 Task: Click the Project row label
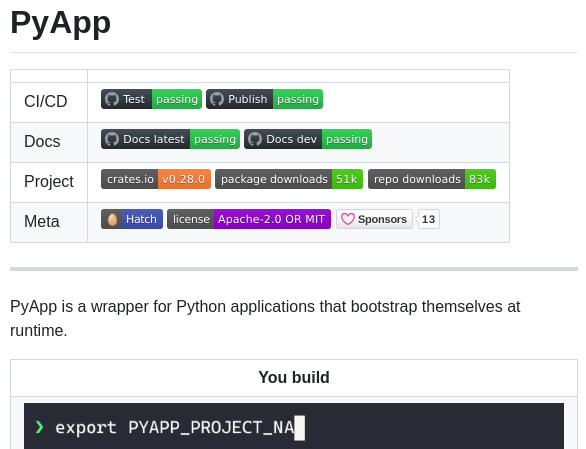49,181
